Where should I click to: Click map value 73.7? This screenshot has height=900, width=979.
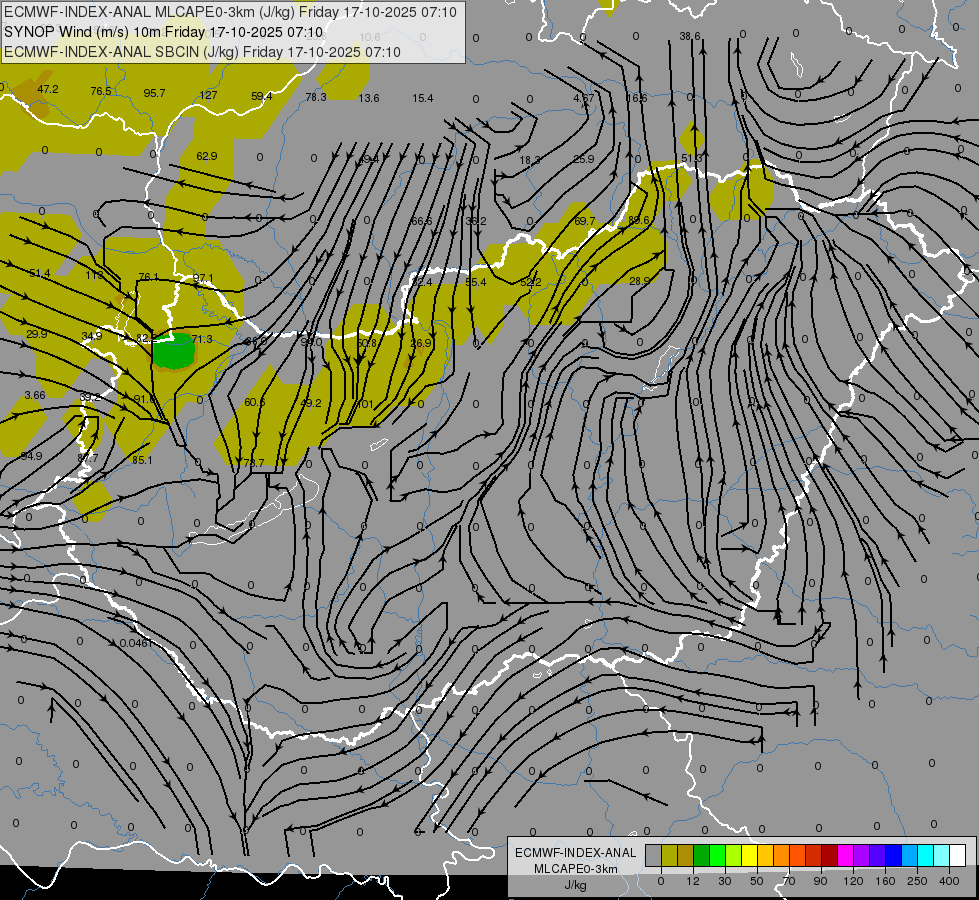point(253,463)
